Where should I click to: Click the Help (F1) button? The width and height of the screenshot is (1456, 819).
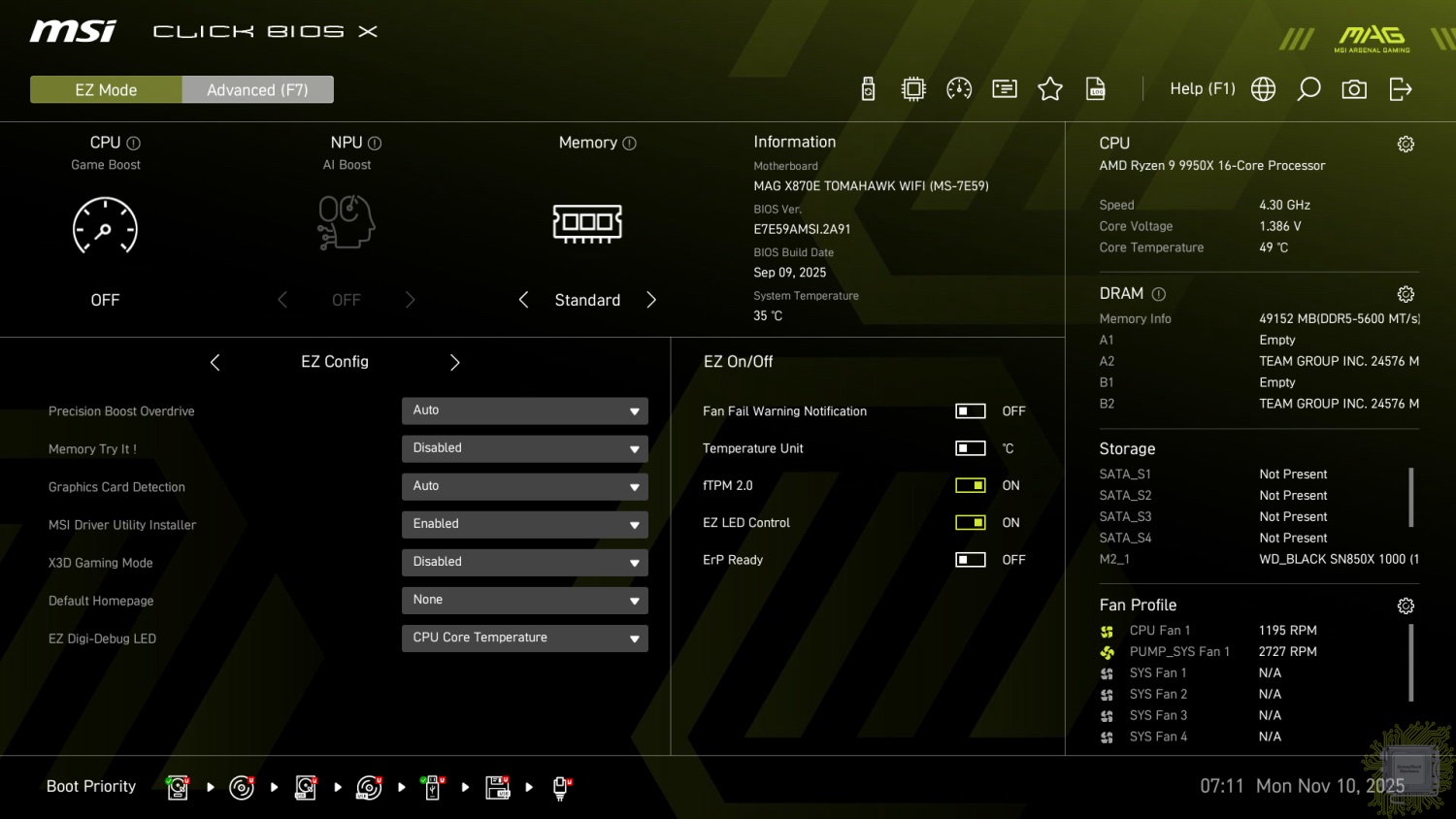coord(1202,89)
